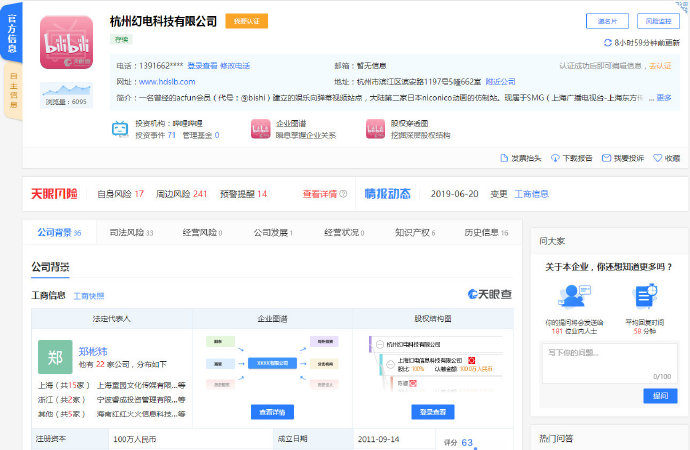Click the red 查看详情 risk link
Image resolution: width=690 pixels, height=450 pixels.
[x=320, y=194]
